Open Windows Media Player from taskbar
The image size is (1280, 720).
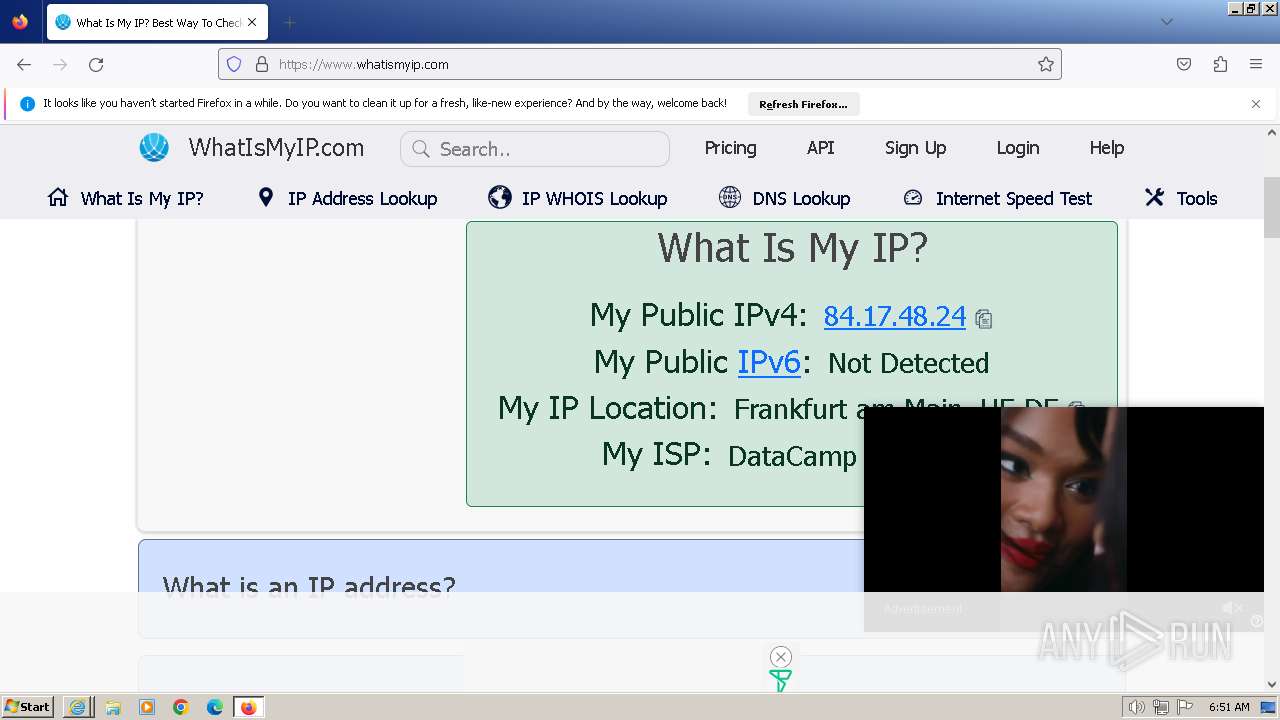point(147,707)
